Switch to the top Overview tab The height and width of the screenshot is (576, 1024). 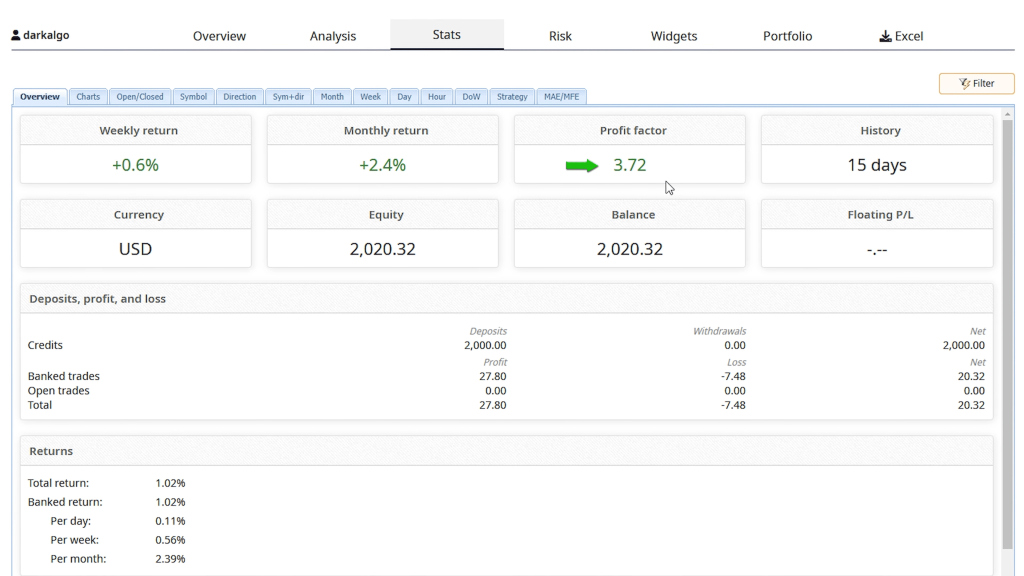point(219,36)
